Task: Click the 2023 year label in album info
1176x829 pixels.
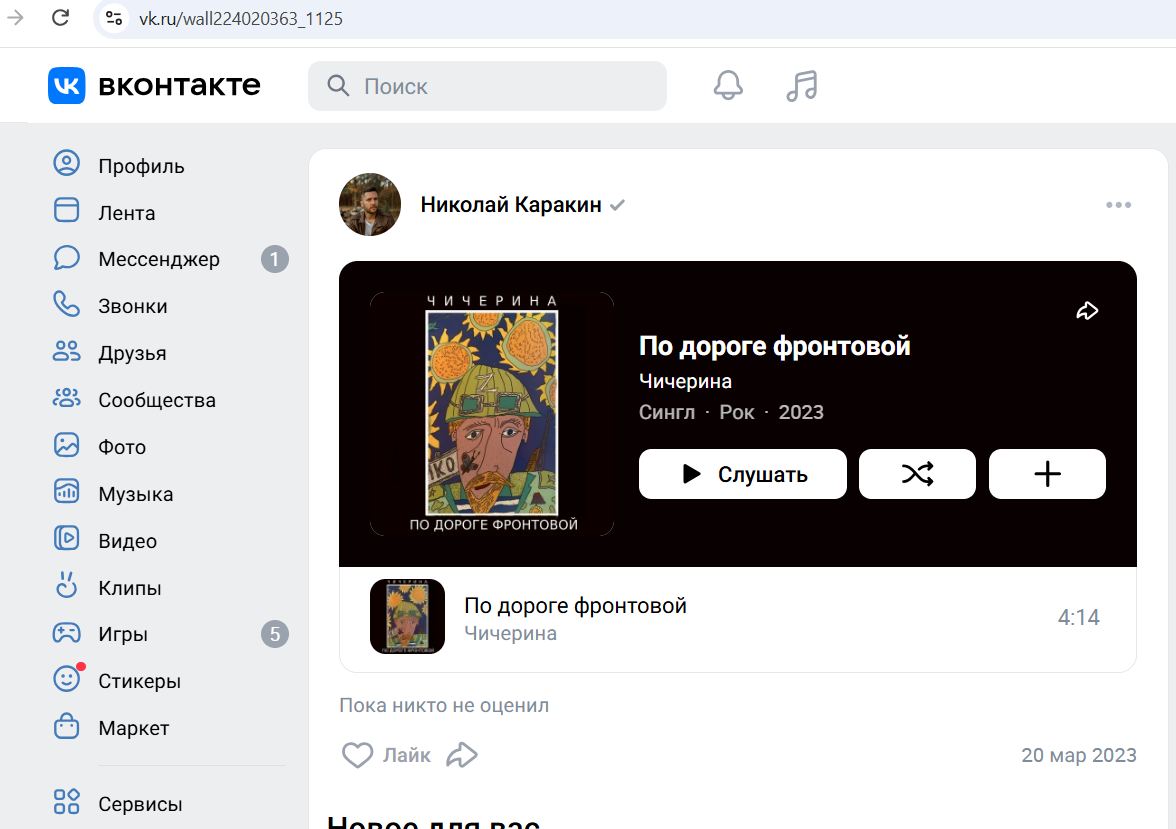Action: [801, 413]
